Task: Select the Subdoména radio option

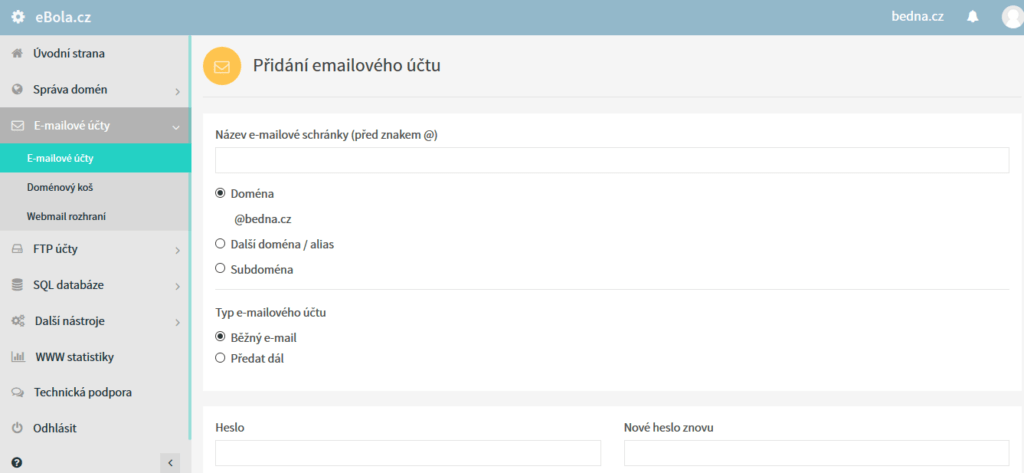Action: [220, 268]
